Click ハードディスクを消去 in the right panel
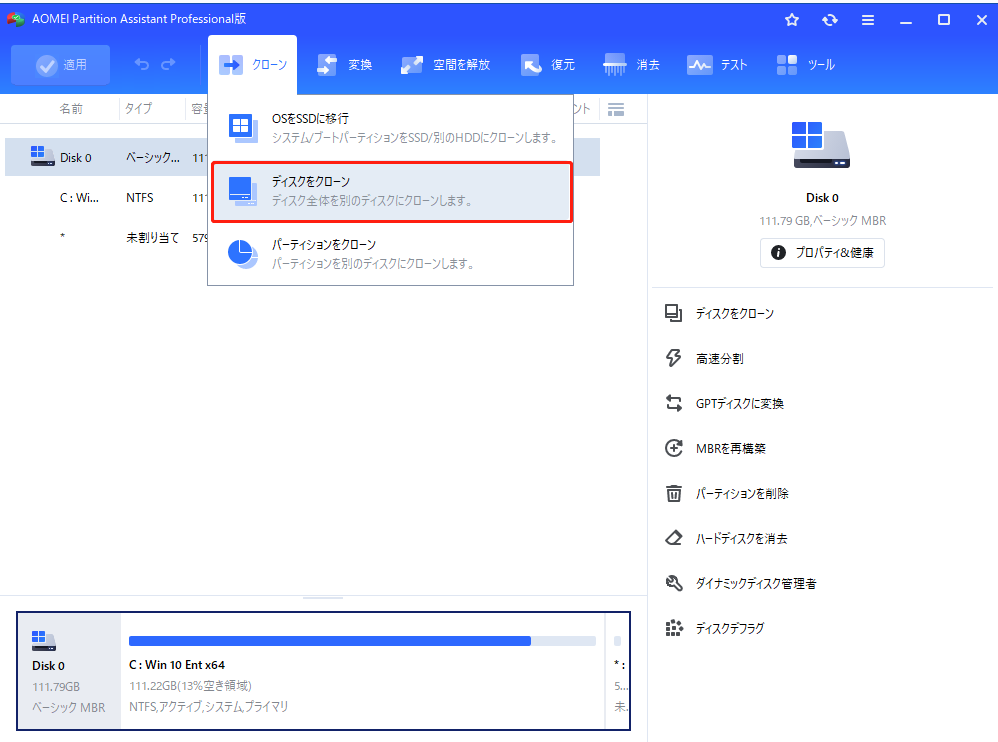 pyautogui.click(x=741, y=538)
